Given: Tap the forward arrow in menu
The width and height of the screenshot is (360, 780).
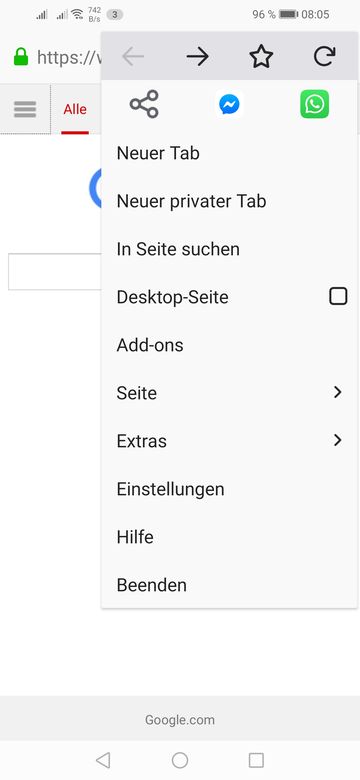Looking at the screenshot, I should [x=197, y=57].
